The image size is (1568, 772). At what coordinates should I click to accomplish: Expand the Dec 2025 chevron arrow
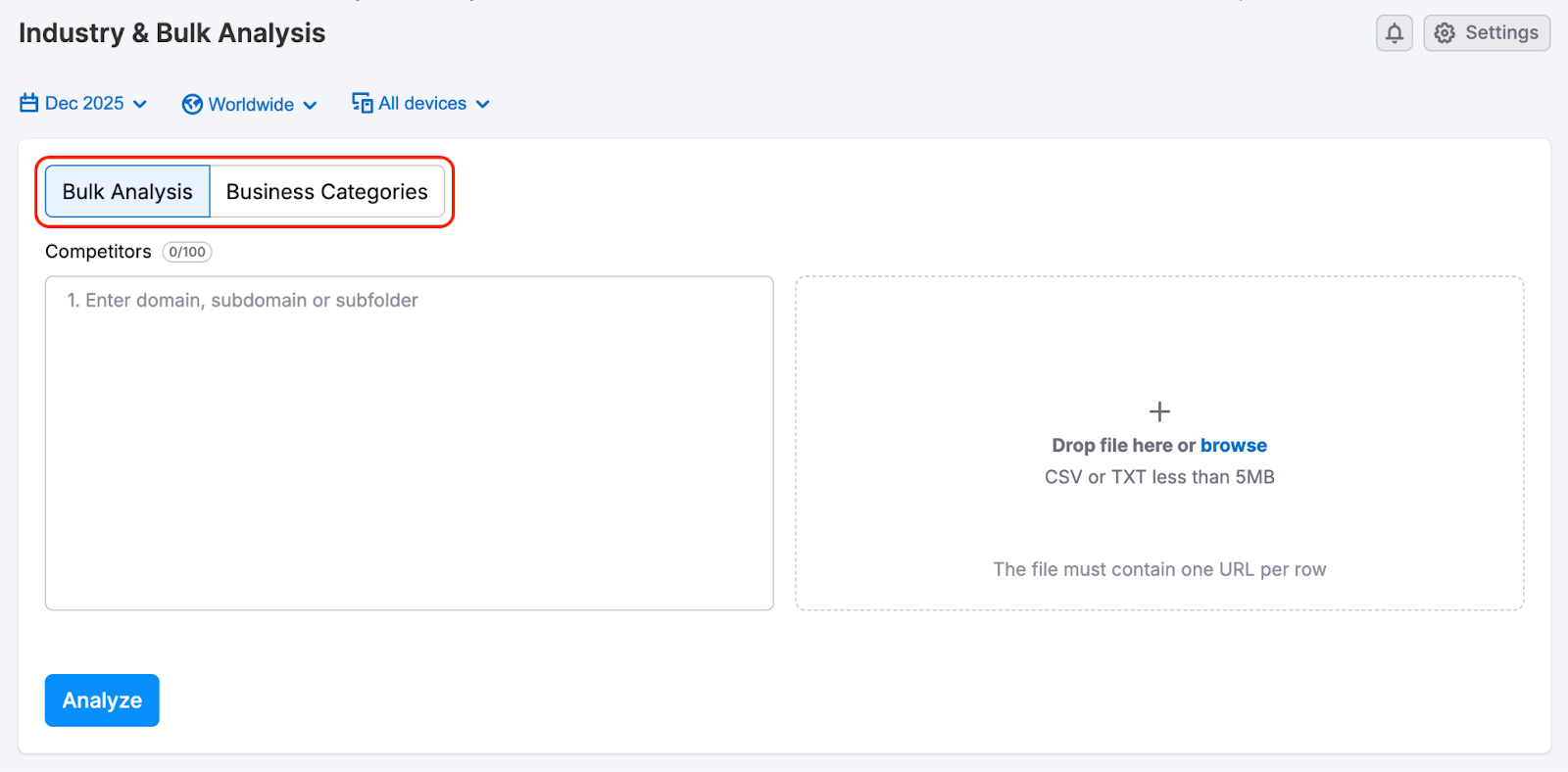[x=140, y=104]
